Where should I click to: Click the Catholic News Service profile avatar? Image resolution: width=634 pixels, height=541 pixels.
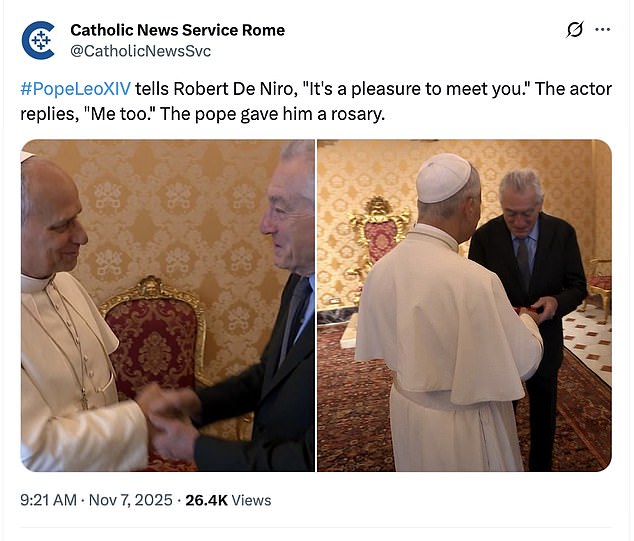(39, 39)
